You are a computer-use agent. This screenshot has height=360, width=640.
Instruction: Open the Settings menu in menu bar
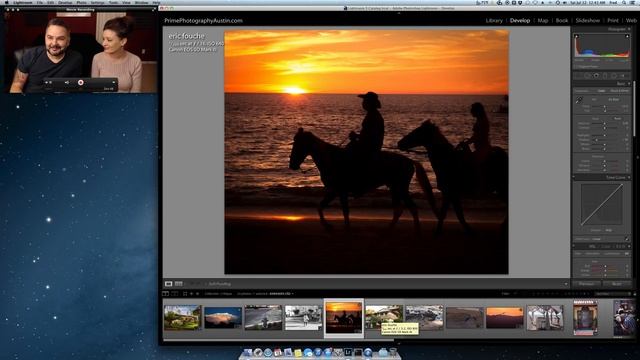(x=97, y=2)
